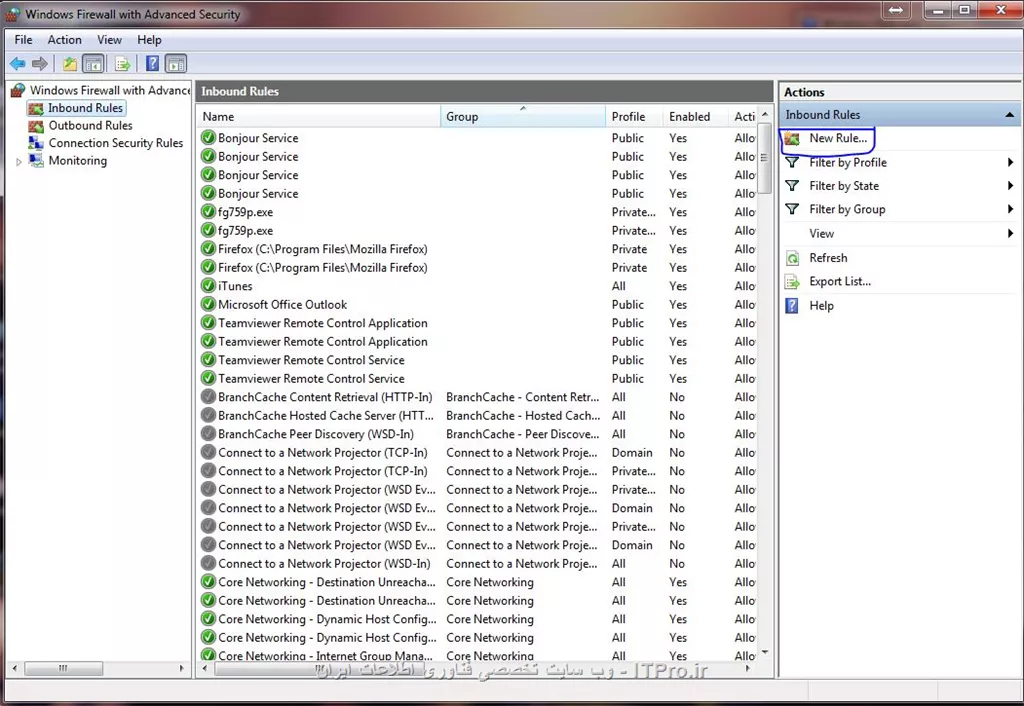Click gray icon beside BranchCache Content Retrieval
This screenshot has width=1024, height=706.
208,396
